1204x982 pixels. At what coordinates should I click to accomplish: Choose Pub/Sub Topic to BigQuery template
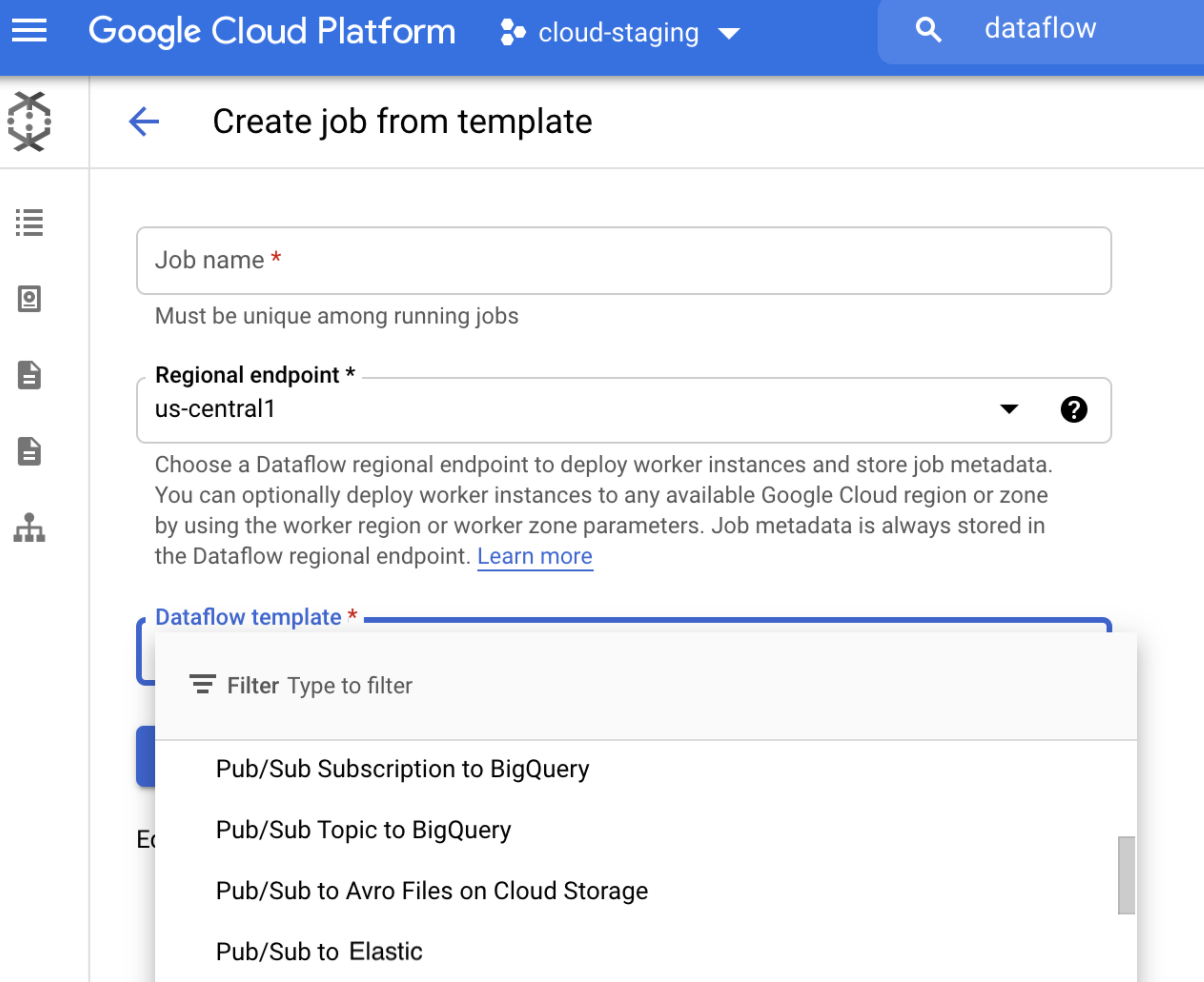coord(363,829)
